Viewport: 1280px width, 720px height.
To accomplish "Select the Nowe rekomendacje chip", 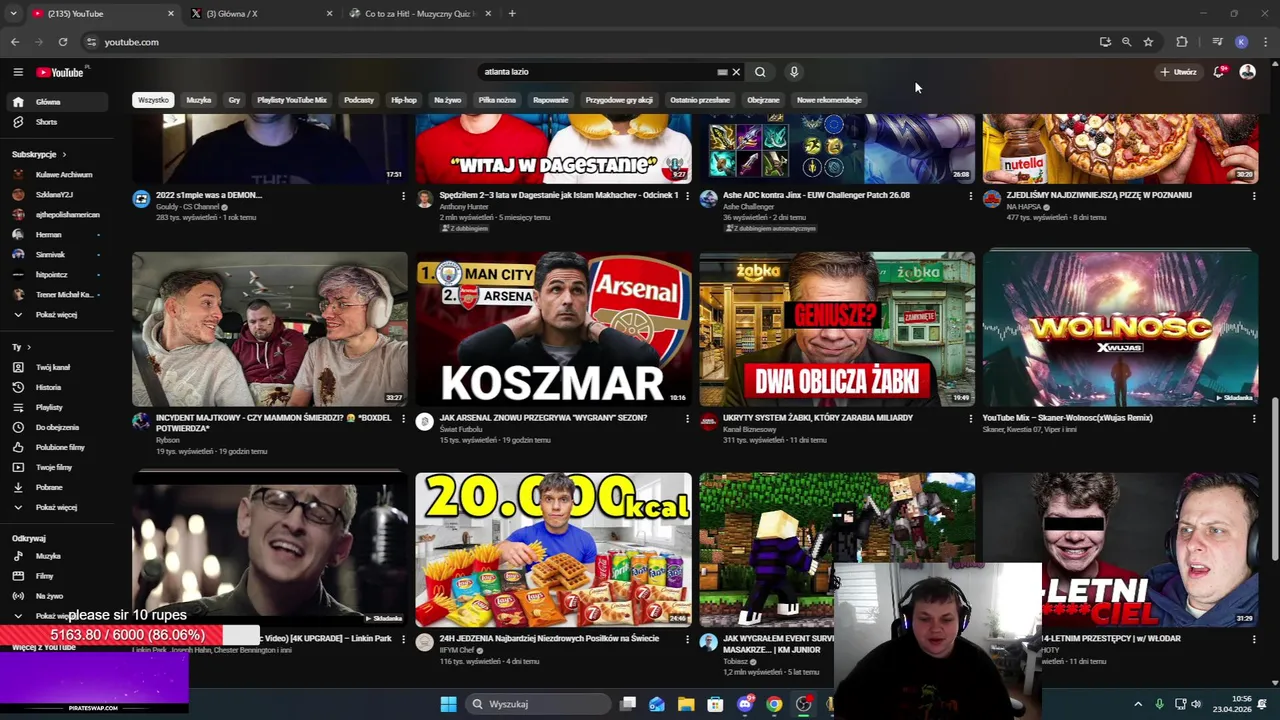I will (829, 100).
